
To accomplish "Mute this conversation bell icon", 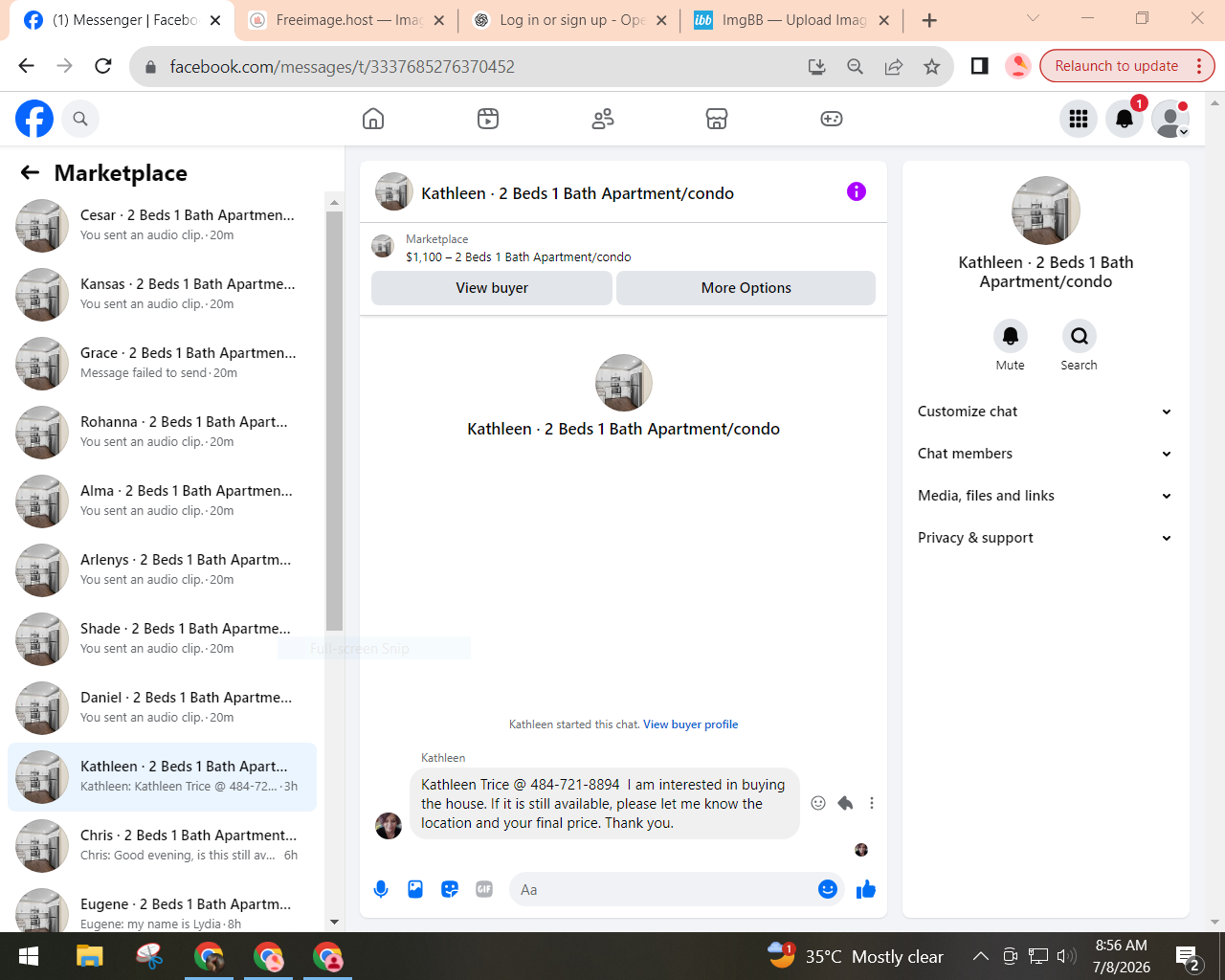I will tap(1011, 336).
